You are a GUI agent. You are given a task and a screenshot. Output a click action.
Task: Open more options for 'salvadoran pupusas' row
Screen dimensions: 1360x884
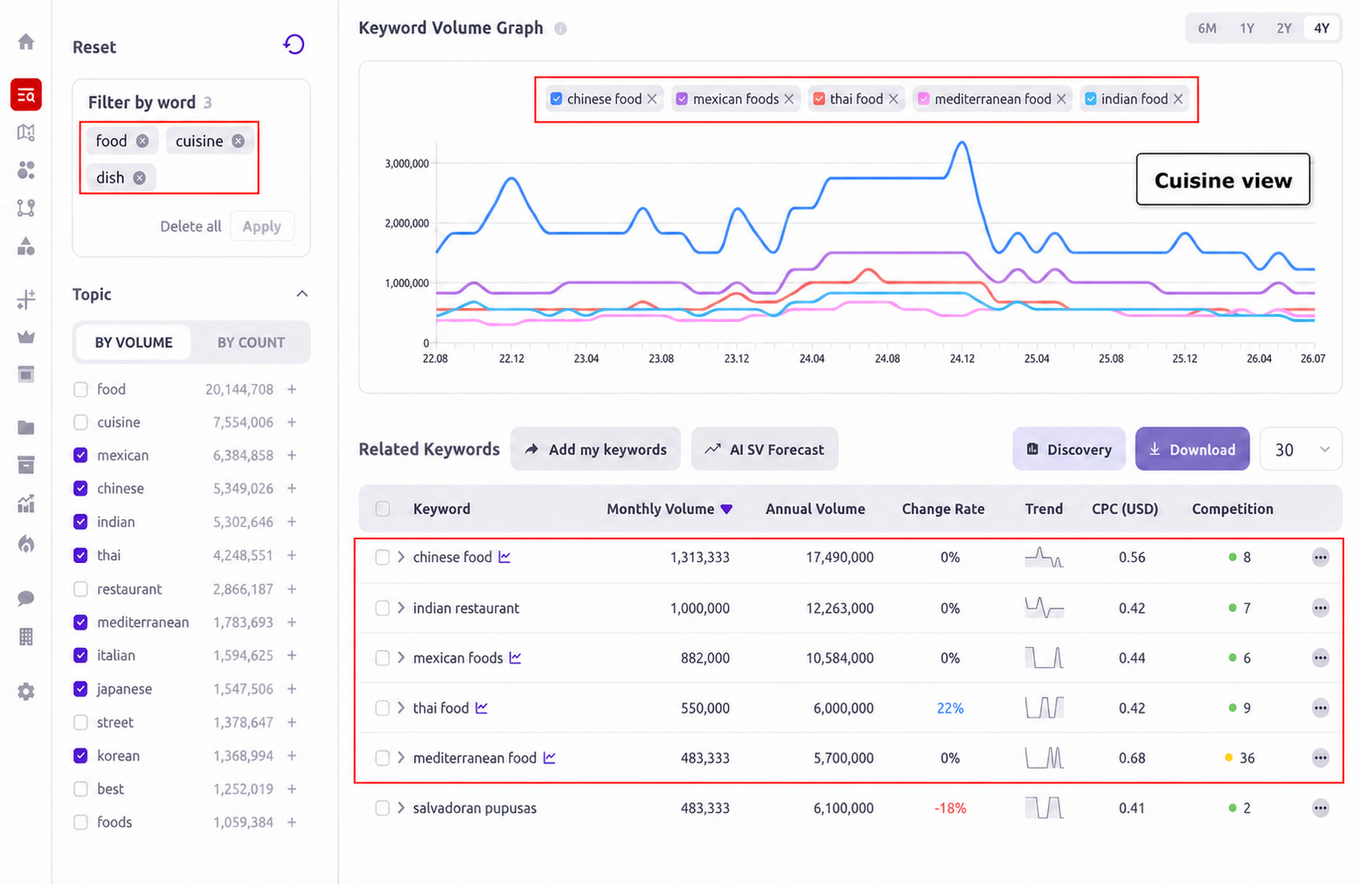1320,808
